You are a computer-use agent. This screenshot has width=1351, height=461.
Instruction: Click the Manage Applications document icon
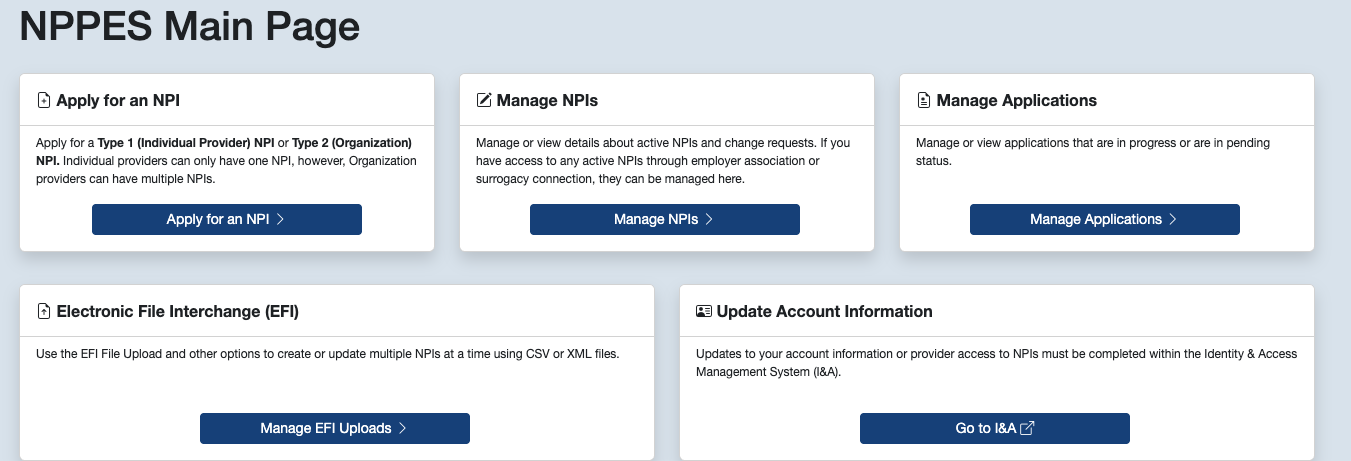924,101
